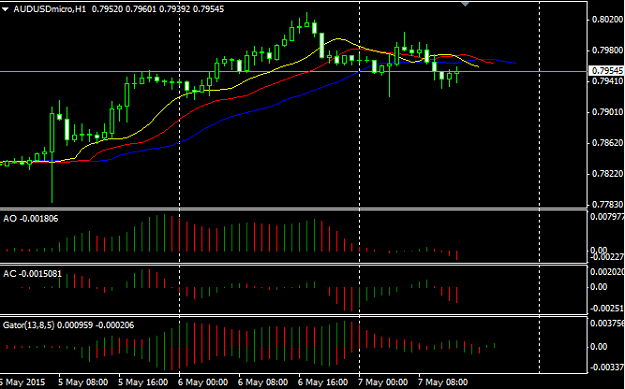Select the current price label 0.79545
Screen dimensions: 625x389
pos(607,71)
